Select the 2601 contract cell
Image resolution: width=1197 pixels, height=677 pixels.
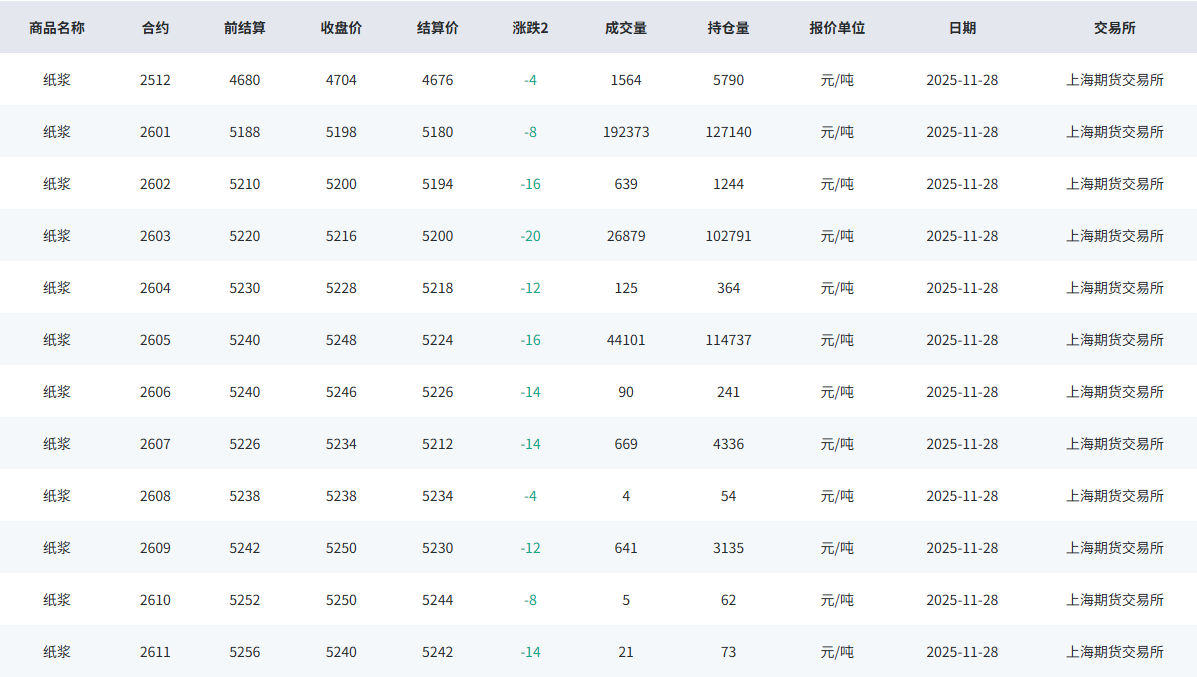pyautogui.click(x=155, y=132)
